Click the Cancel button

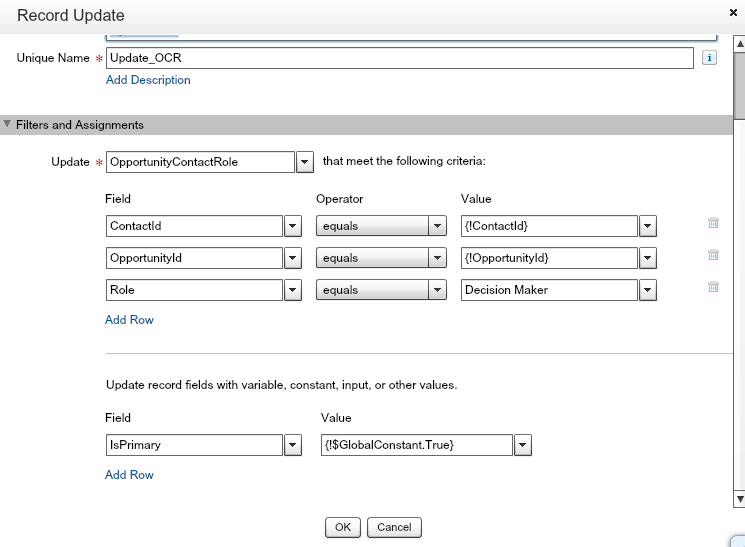pyautogui.click(x=394, y=528)
